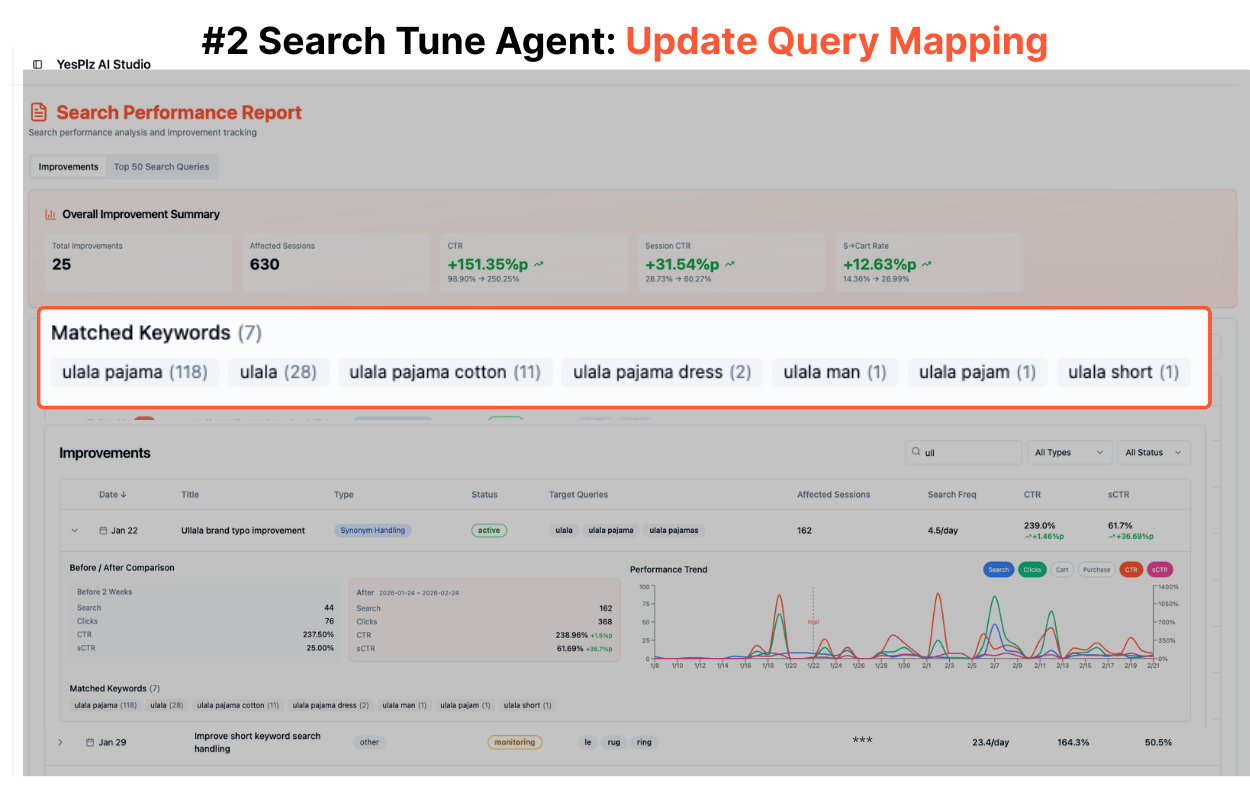The width and height of the screenshot is (1250, 807).
Task: Click the highlighted 'ulala pajama (118)' keyword chip
Action: point(134,373)
